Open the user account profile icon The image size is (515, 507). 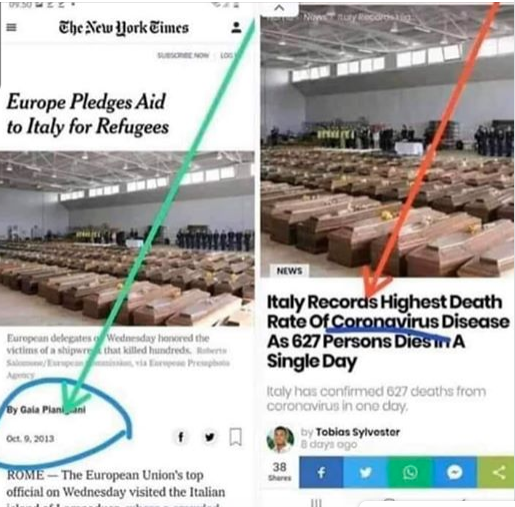pos(236,27)
